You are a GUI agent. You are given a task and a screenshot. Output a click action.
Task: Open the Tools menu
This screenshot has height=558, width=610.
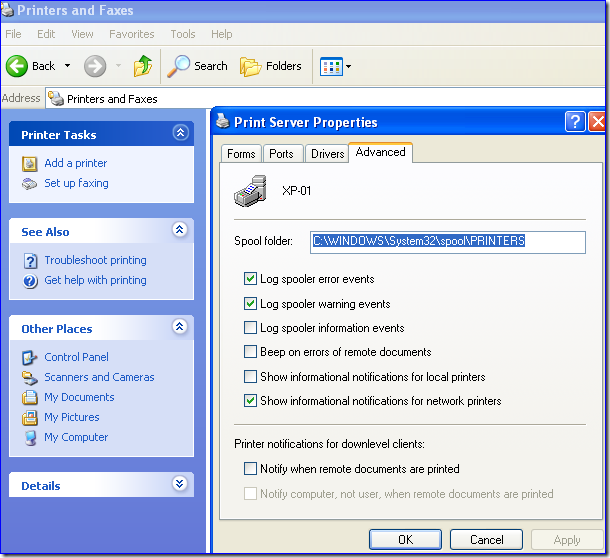pyautogui.click(x=183, y=34)
